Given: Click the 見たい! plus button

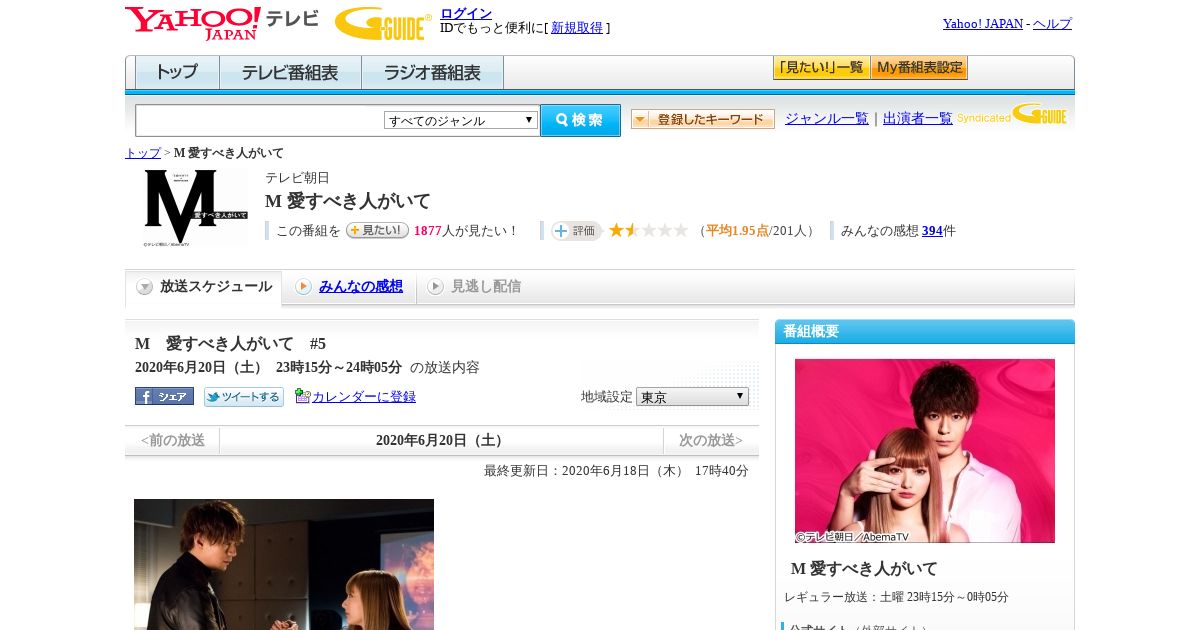Looking at the screenshot, I should pos(377,230).
